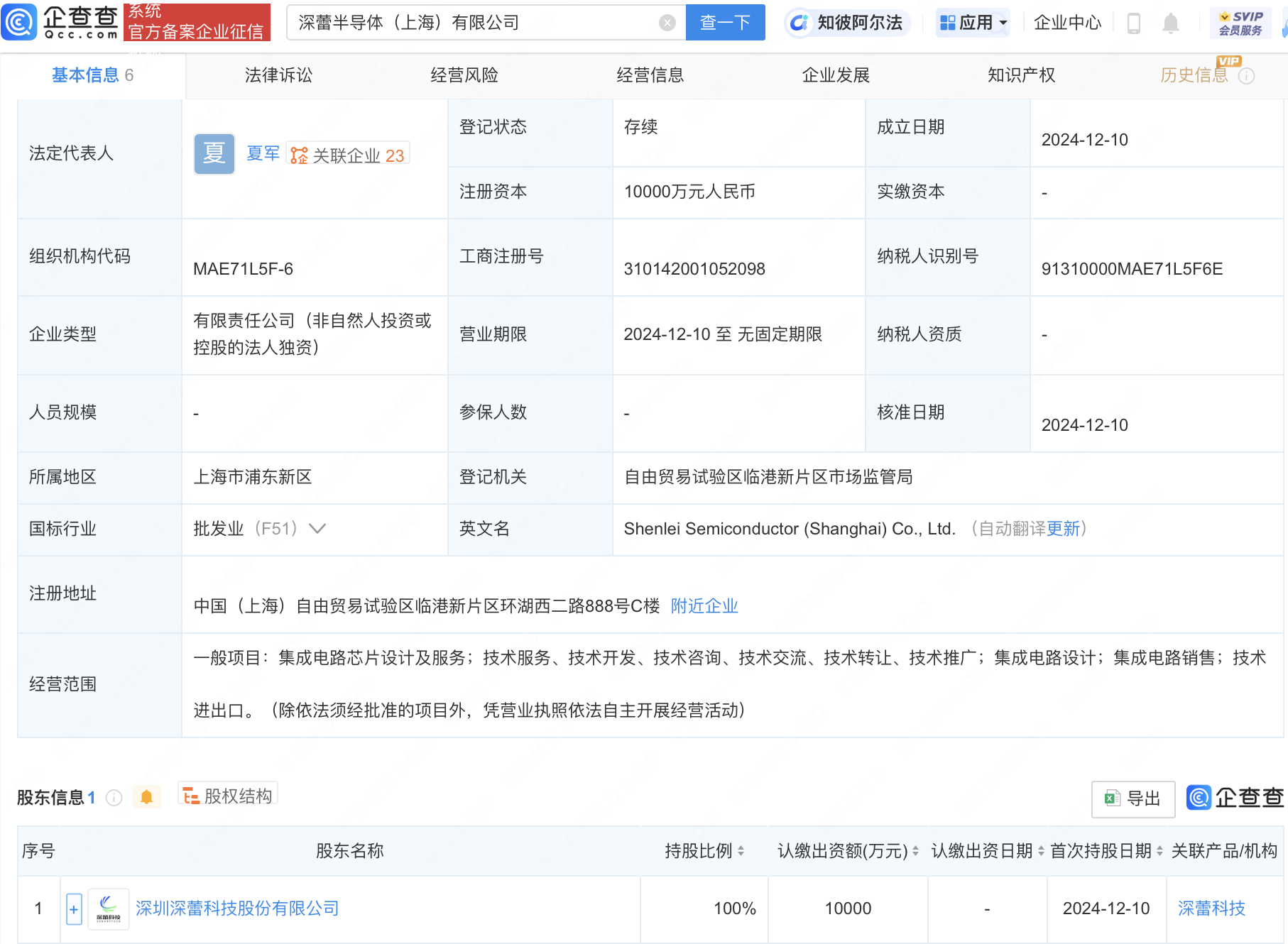1288x944 pixels.
Task: Click the 企查查 logo in top left corner
Action: coord(60,22)
